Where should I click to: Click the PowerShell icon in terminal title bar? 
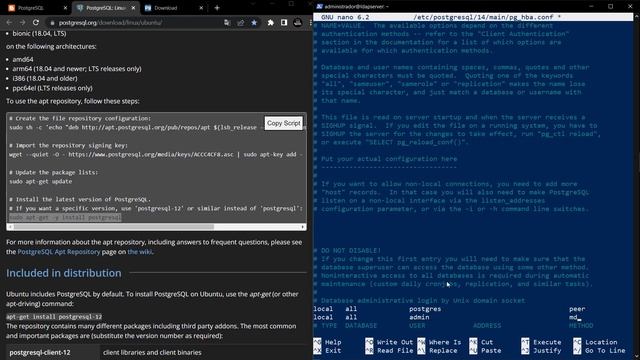tap(320, 6)
